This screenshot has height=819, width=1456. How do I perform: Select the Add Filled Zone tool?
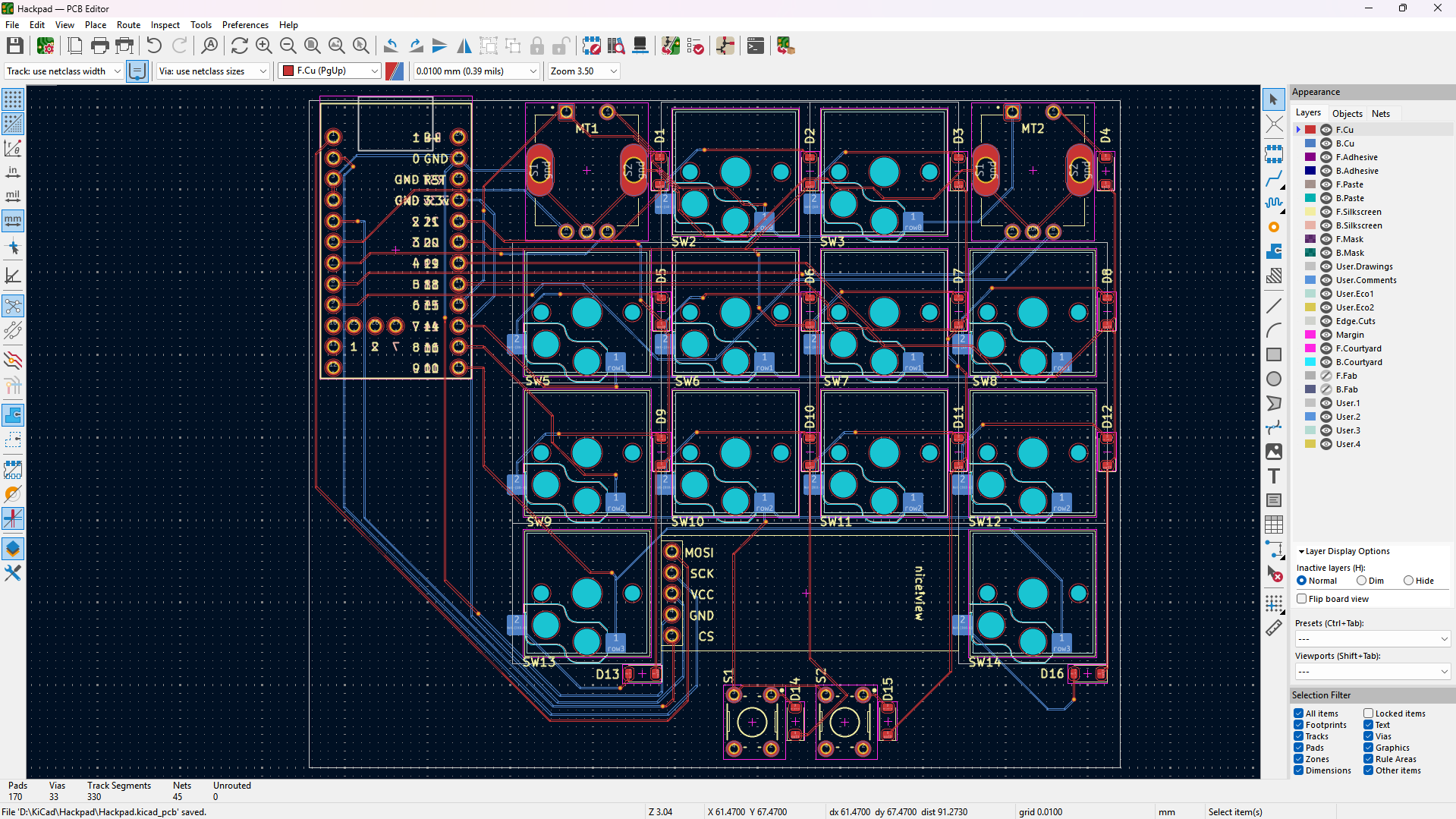pos(1274,250)
